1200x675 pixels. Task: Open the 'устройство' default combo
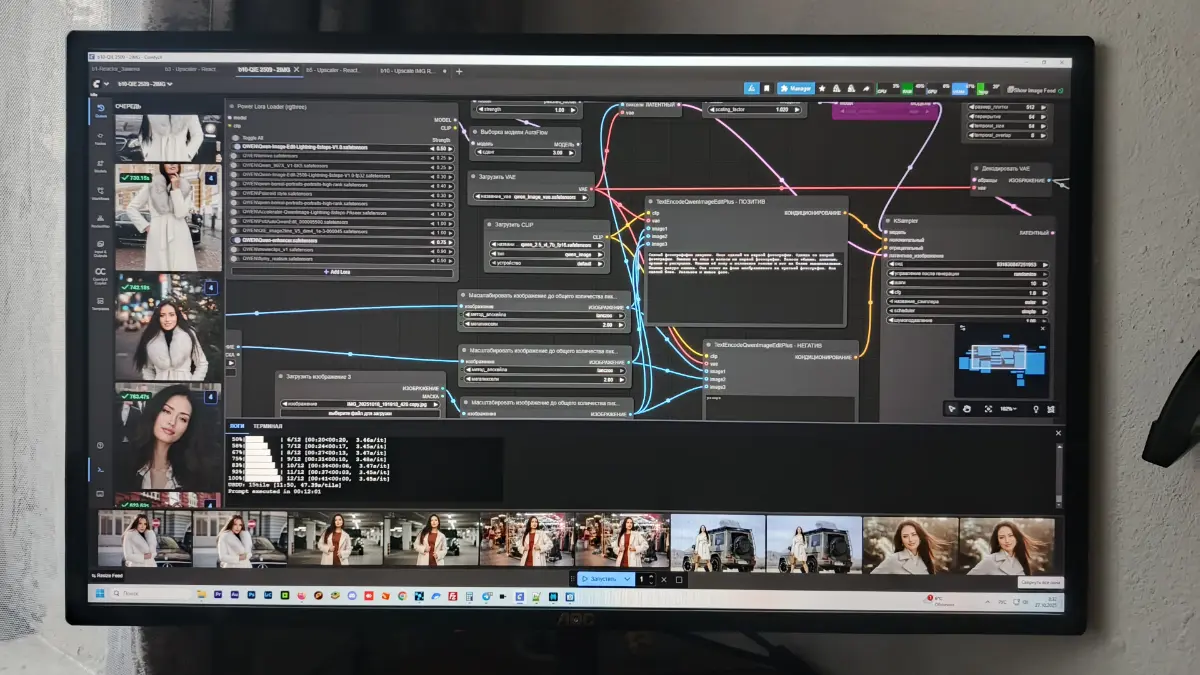tap(547, 264)
